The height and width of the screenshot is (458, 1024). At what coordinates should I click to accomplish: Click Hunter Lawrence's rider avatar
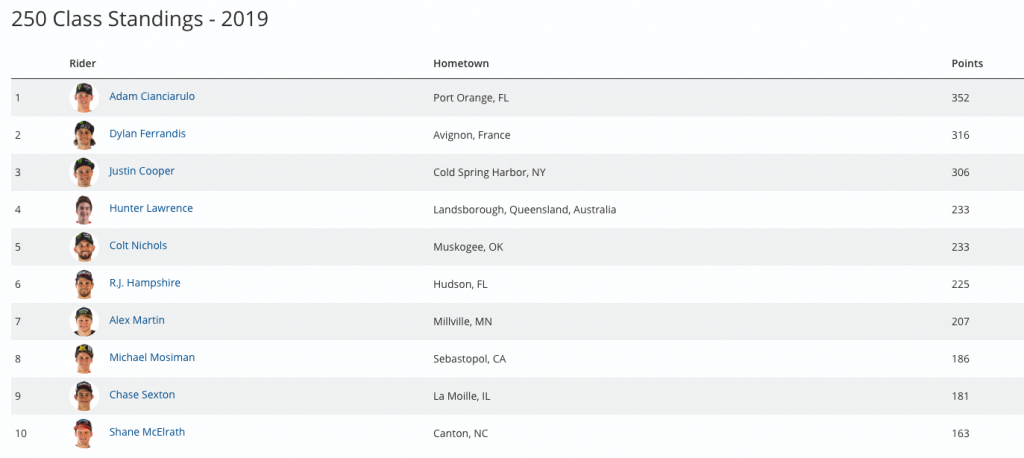click(x=85, y=209)
